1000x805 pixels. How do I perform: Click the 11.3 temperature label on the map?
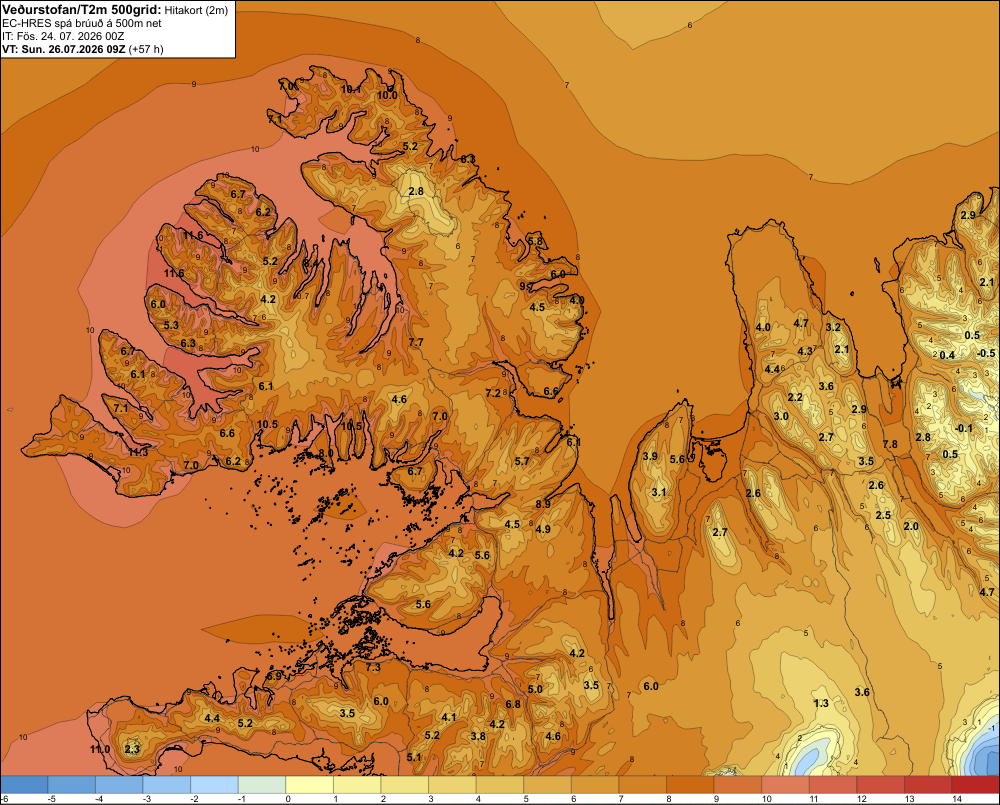138,452
